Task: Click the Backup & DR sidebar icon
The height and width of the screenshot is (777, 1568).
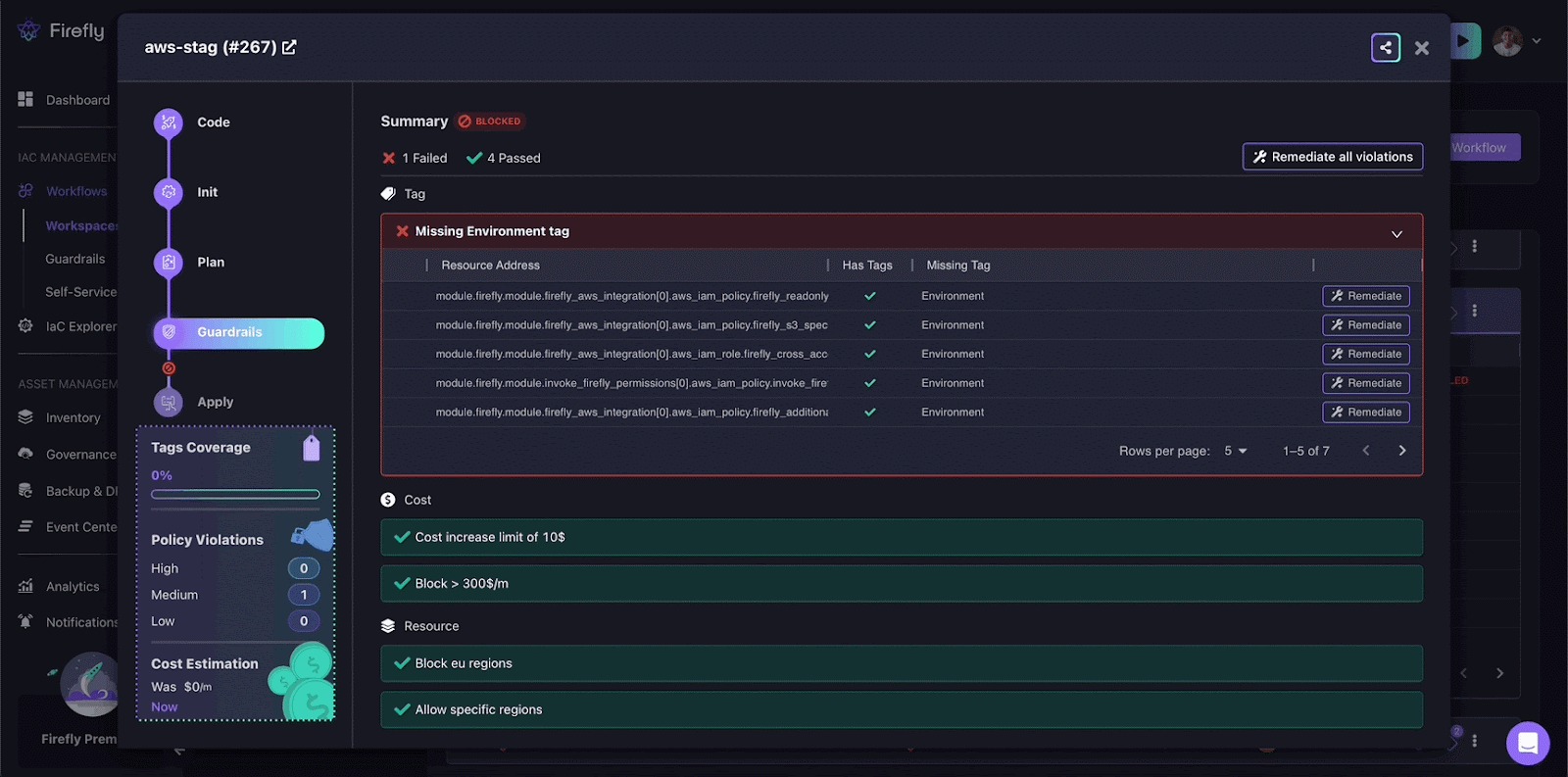Action: point(25,491)
